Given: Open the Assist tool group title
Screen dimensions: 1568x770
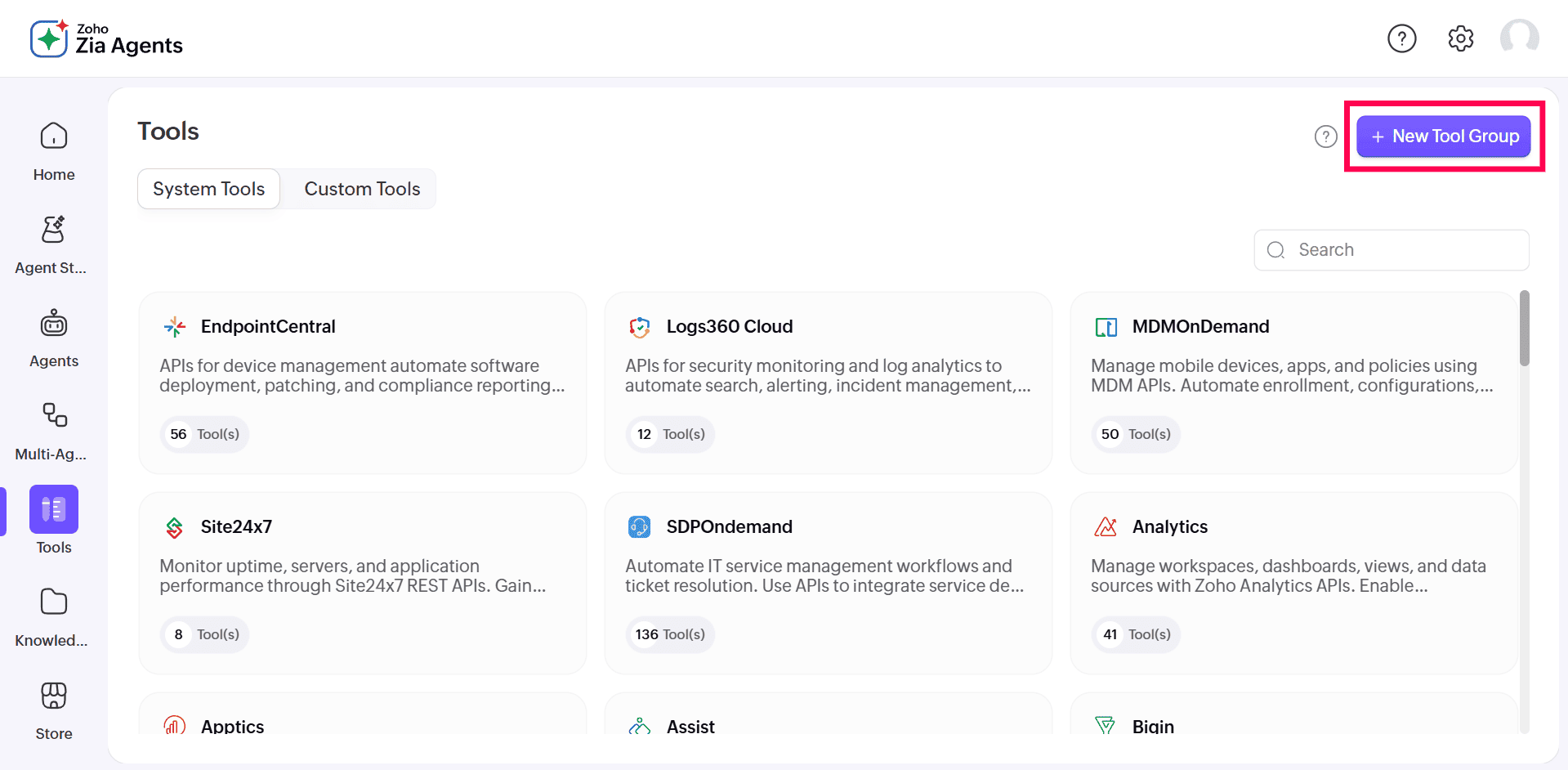Looking at the screenshot, I should (690, 726).
